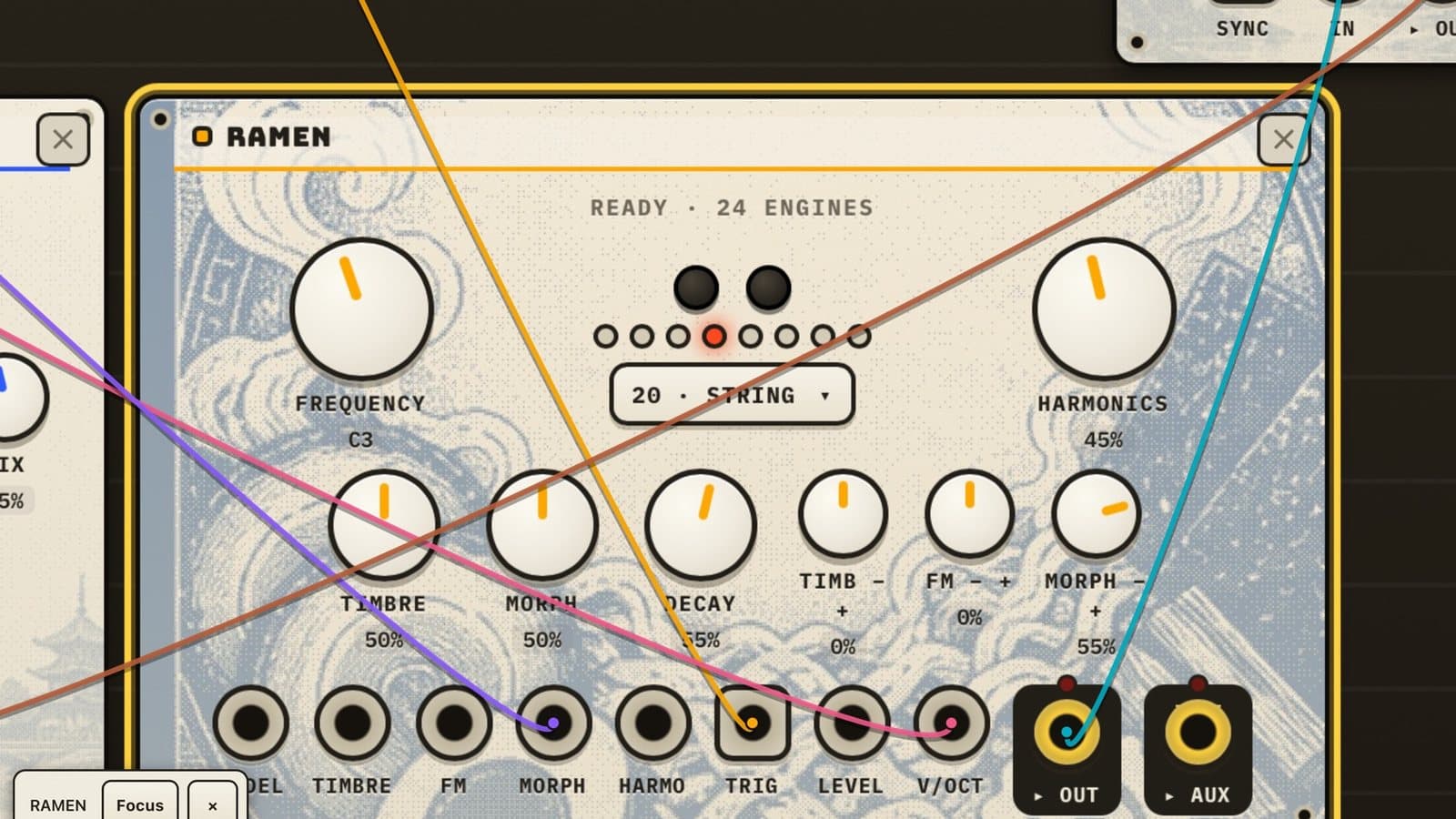Screen dimensions: 1456x819
Task: Click the leftmost model input jack
Action: pos(251,723)
